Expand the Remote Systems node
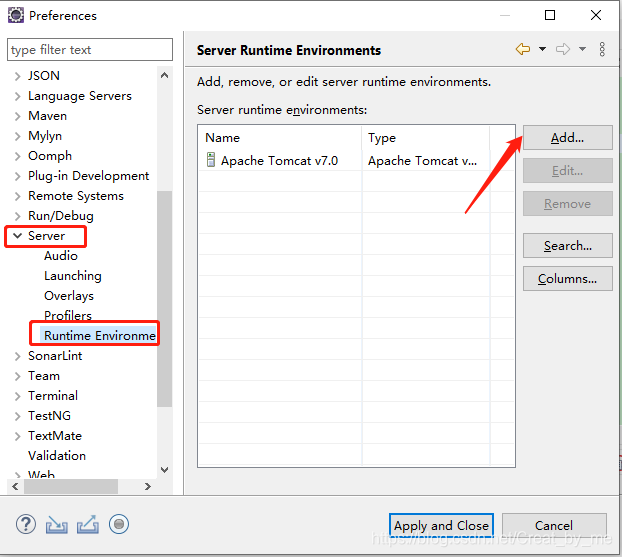The image size is (622, 557). tap(17, 196)
